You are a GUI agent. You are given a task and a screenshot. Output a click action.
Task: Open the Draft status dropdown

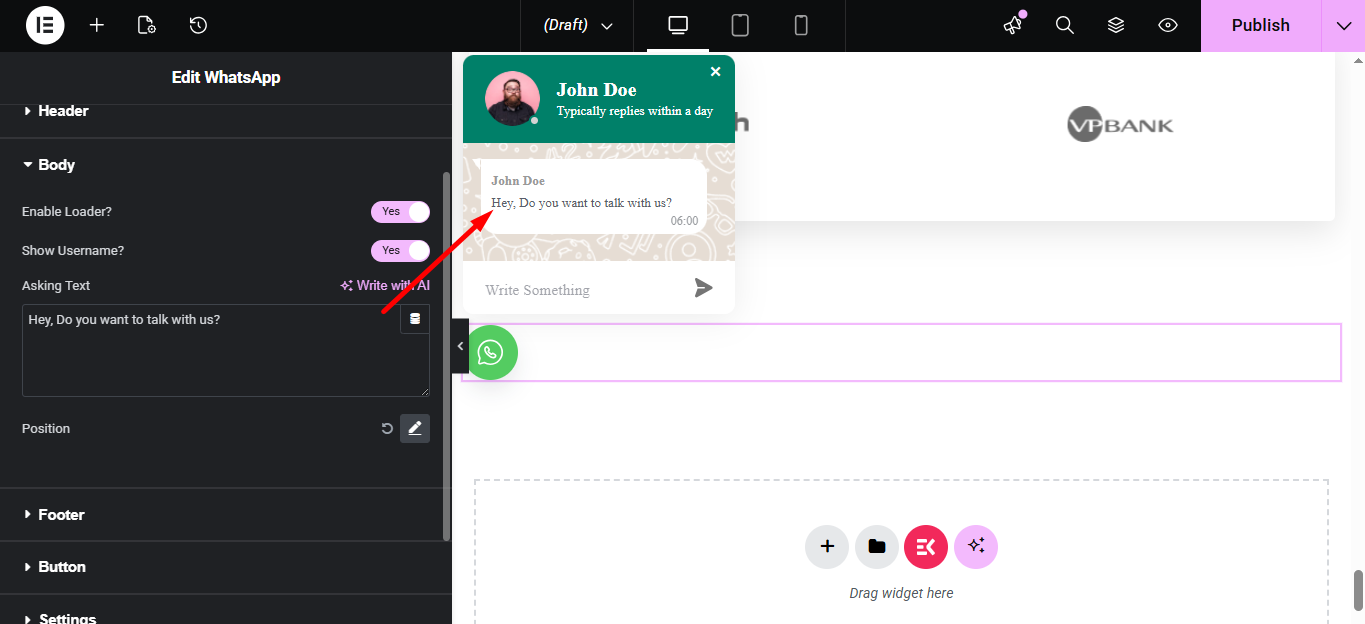click(x=576, y=25)
